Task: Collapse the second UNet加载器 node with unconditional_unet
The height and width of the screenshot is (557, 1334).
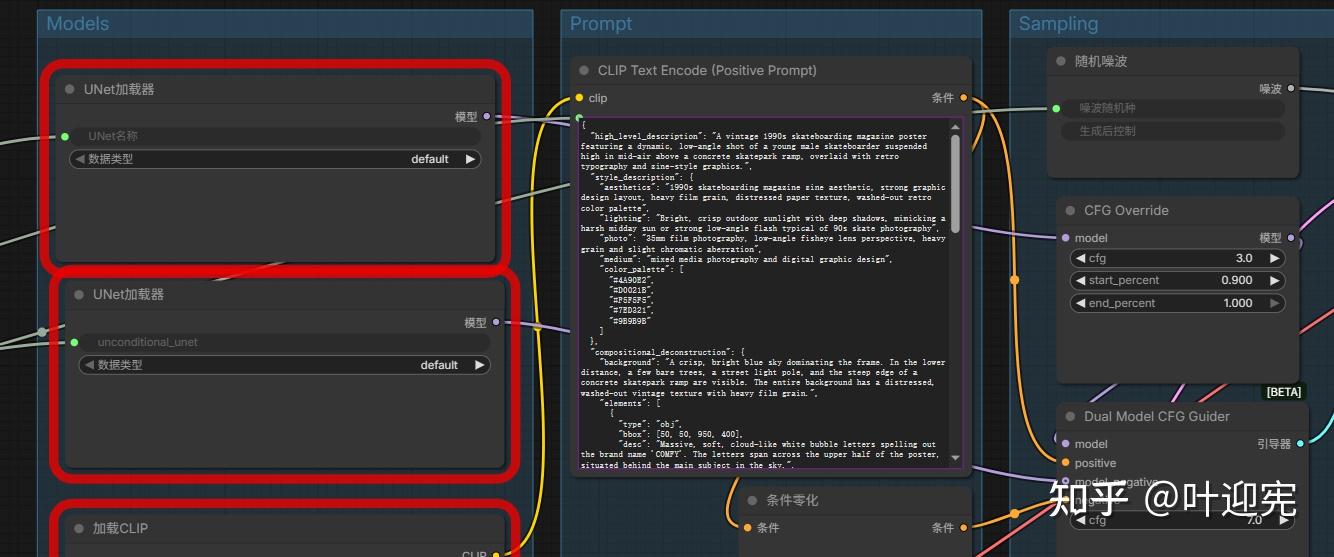Action: pos(79,294)
